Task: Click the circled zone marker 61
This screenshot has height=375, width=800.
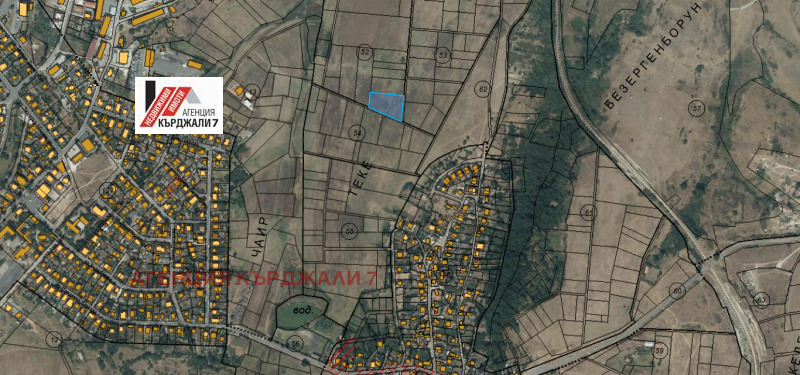Action: click(589, 213)
